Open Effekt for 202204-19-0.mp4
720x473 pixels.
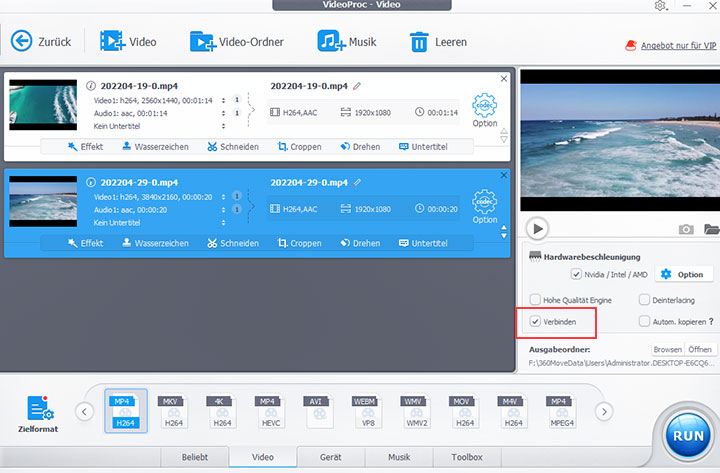coord(85,146)
